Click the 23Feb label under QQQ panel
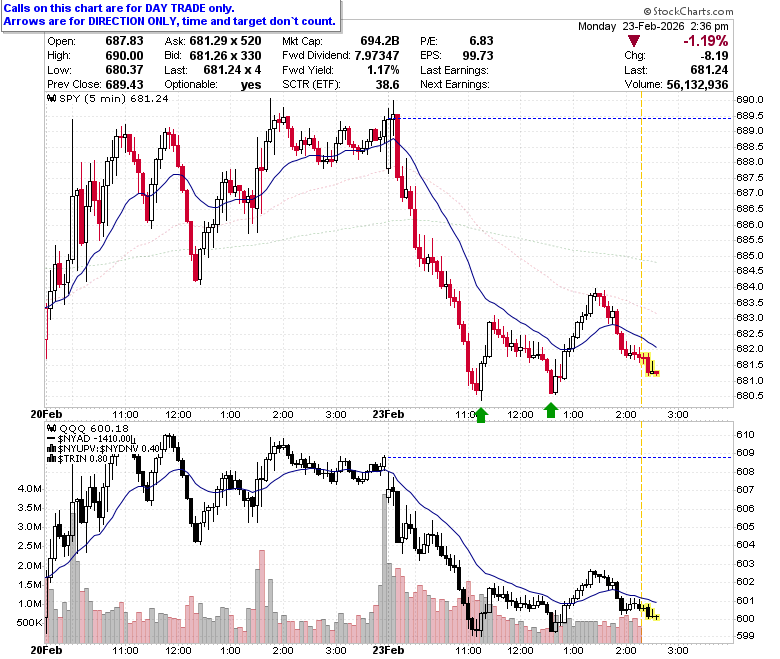 [388, 650]
